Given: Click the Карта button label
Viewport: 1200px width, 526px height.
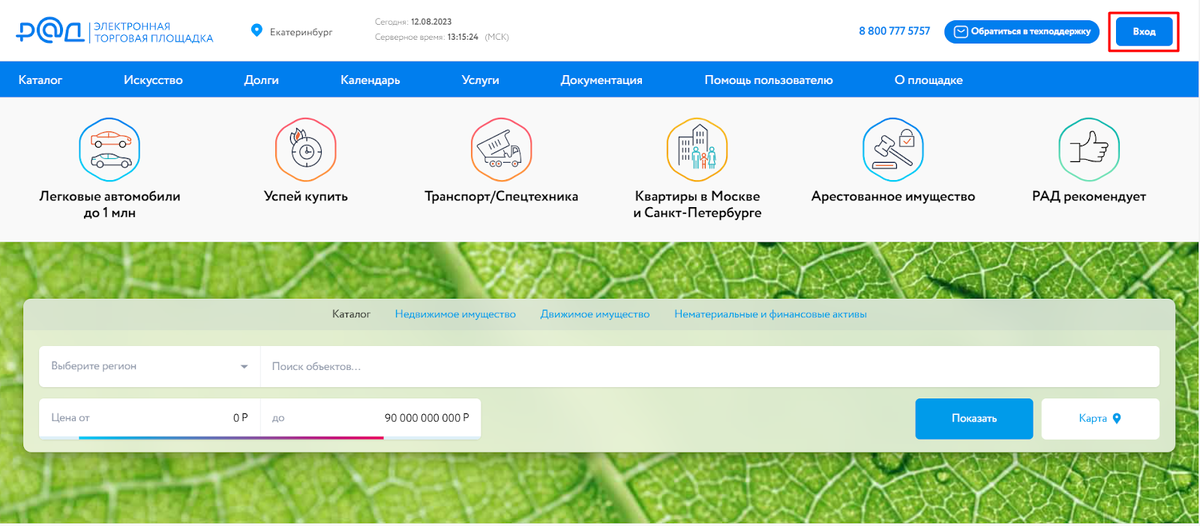Looking at the screenshot, I should (1093, 419).
